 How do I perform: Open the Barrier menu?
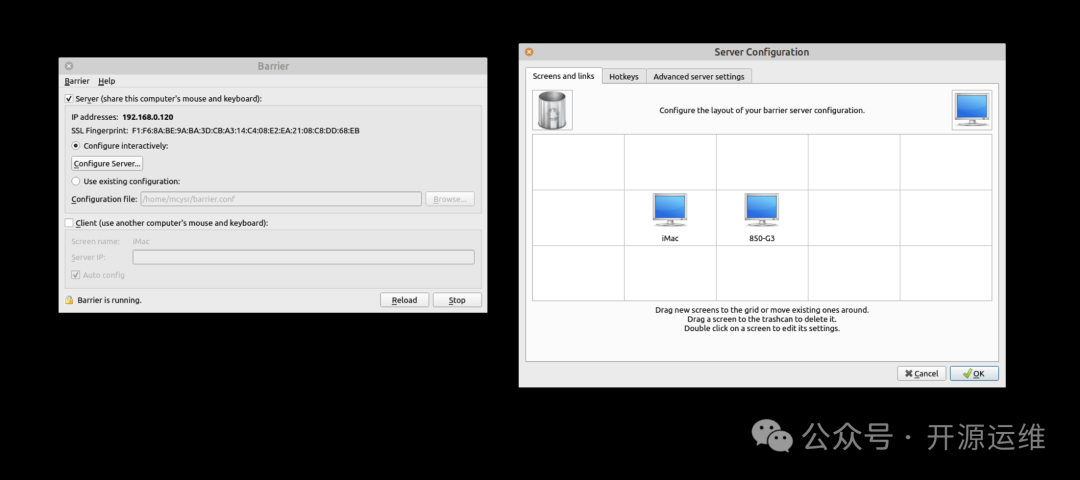point(77,81)
